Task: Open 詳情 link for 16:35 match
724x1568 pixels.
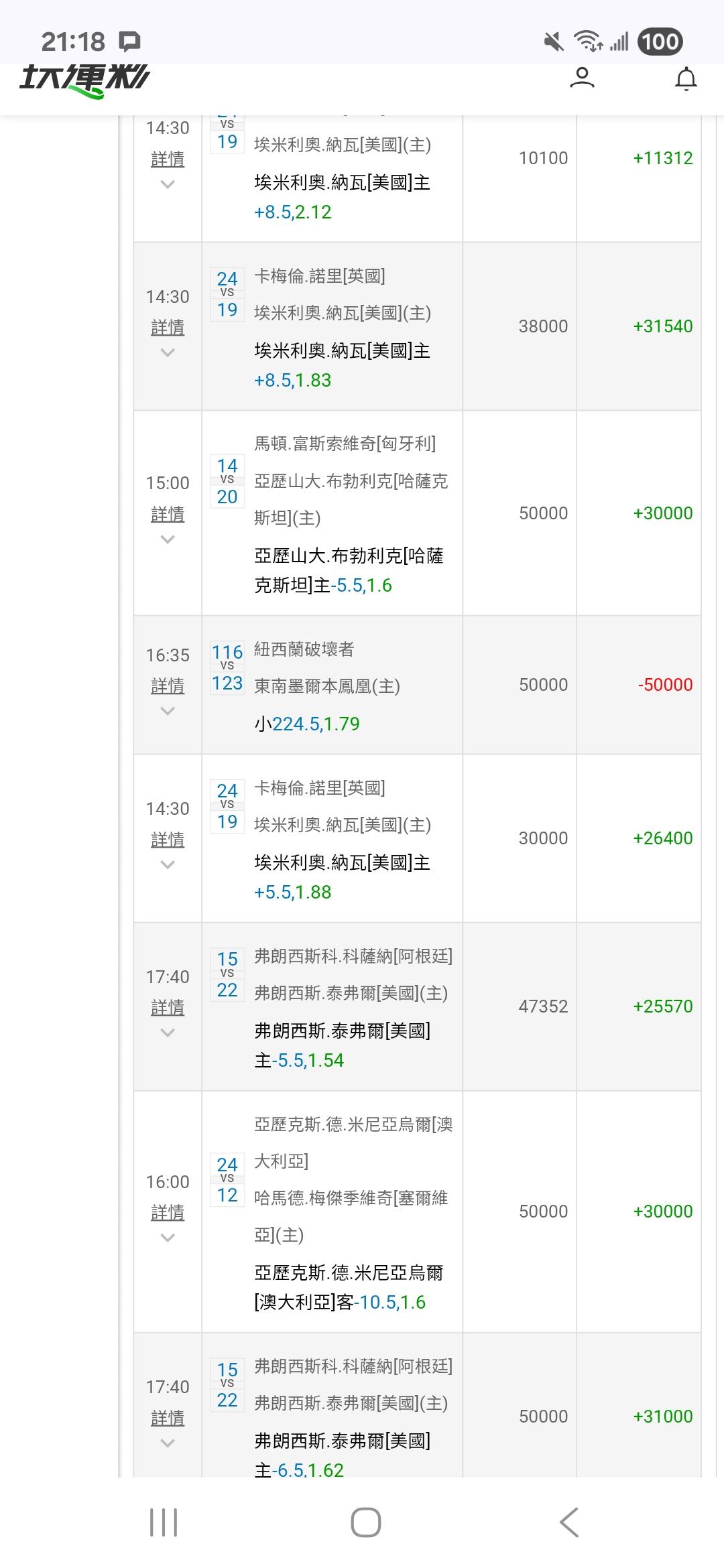Action: click(x=168, y=685)
